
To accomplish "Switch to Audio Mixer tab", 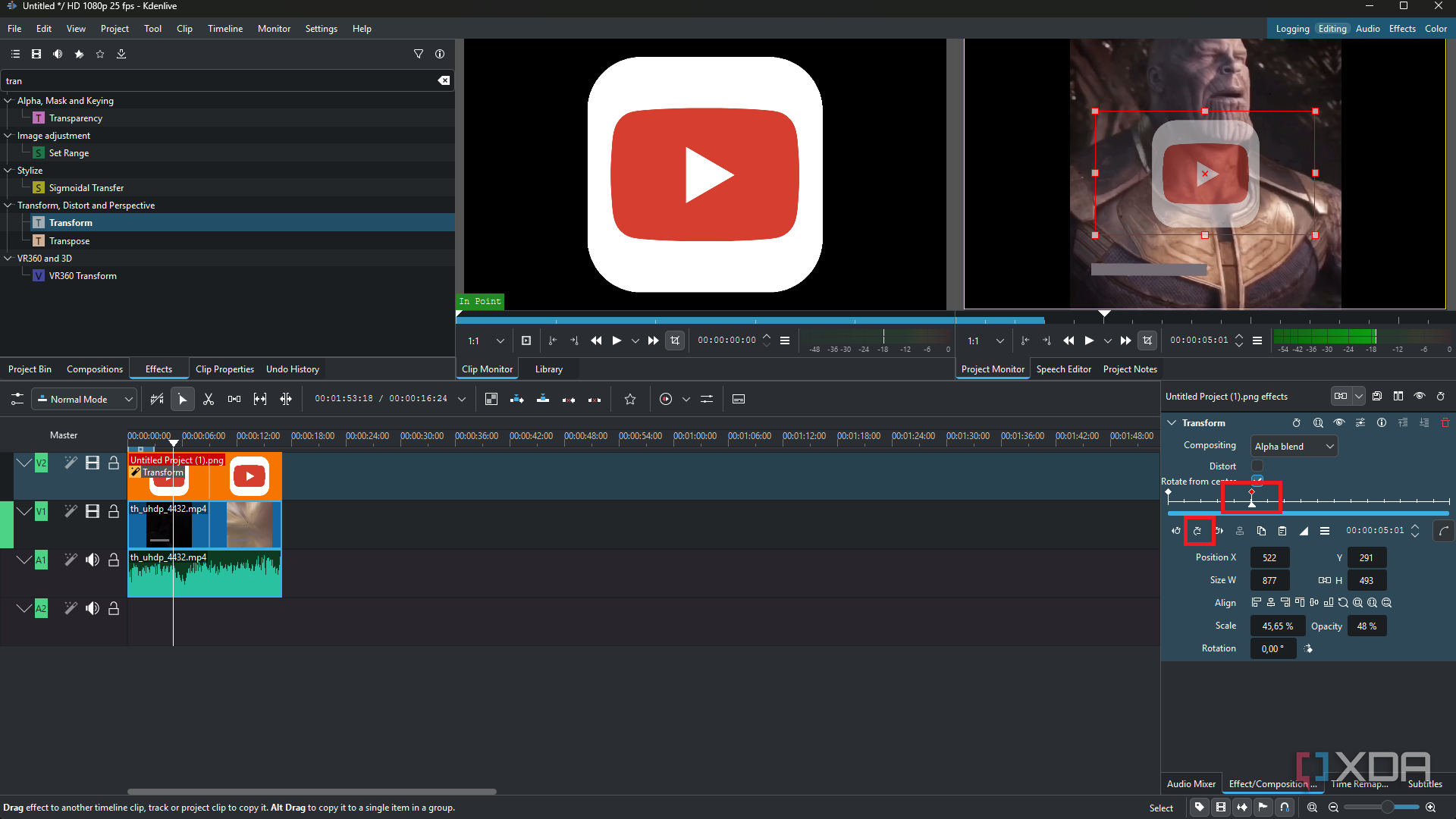I will [x=1191, y=783].
